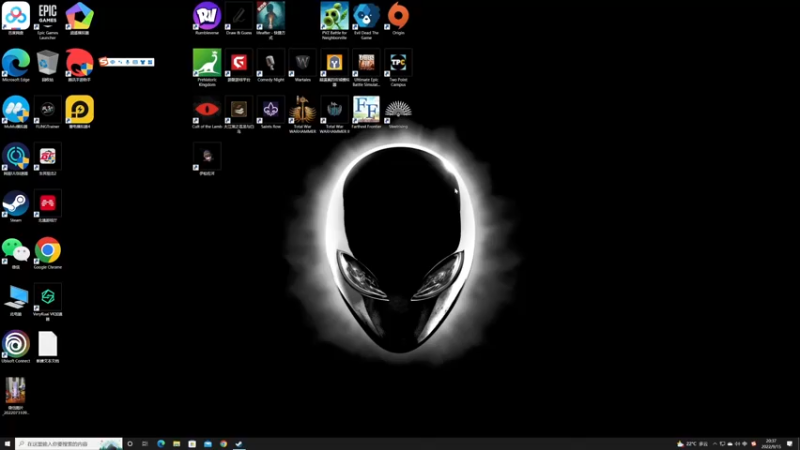The image size is (800, 450).
Task: Select the Baidu Netdisk desktop shortcut
Action: tap(16, 18)
